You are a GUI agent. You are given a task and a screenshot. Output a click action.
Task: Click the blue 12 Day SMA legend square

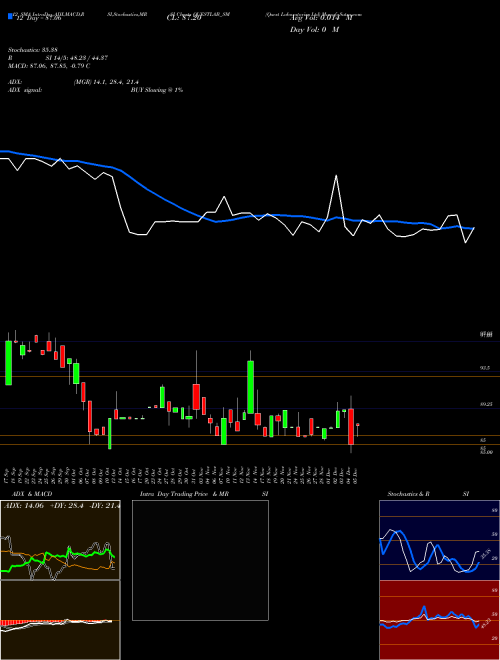11,16
